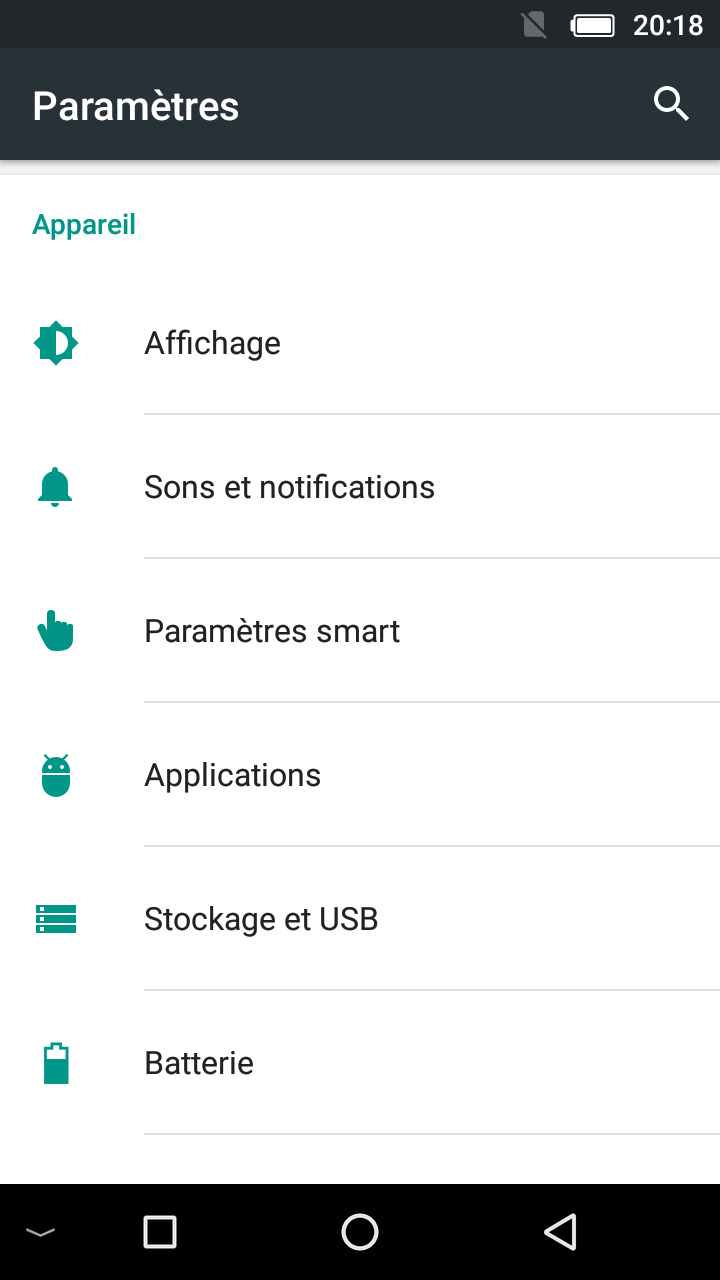The height and width of the screenshot is (1280, 720).
Task: Tap the pointing hand smart settings icon
Action: pos(56,631)
